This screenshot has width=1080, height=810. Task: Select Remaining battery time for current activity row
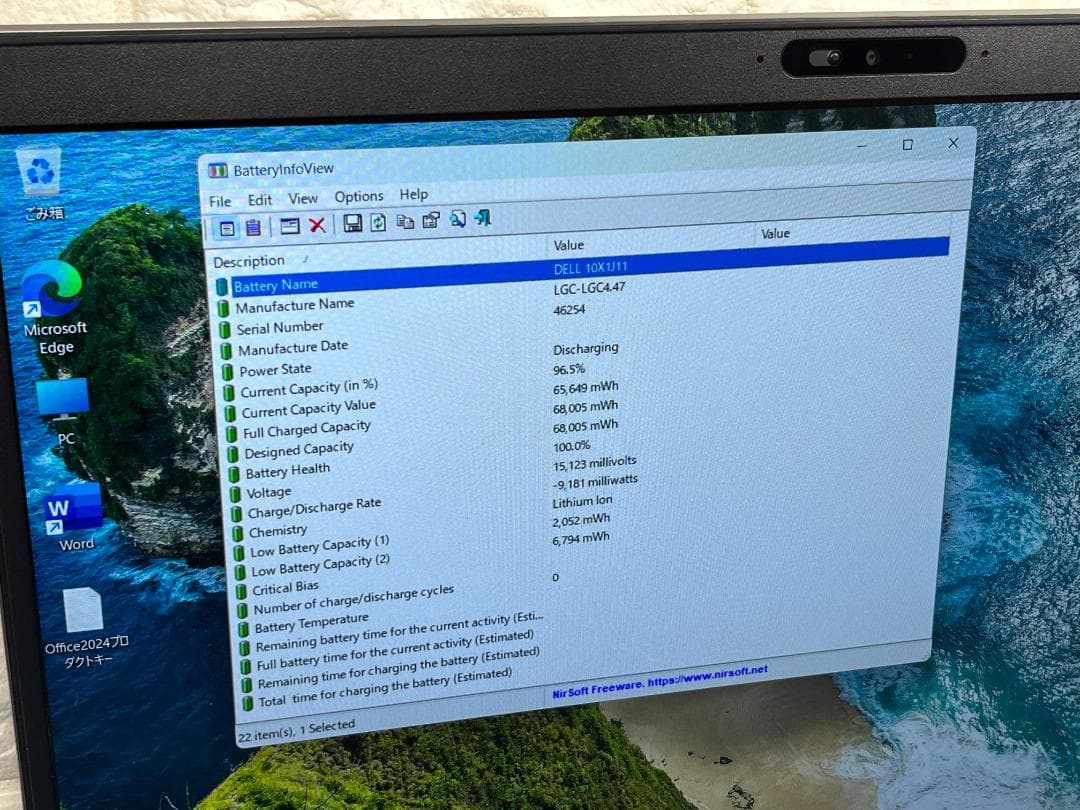[399, 633]
